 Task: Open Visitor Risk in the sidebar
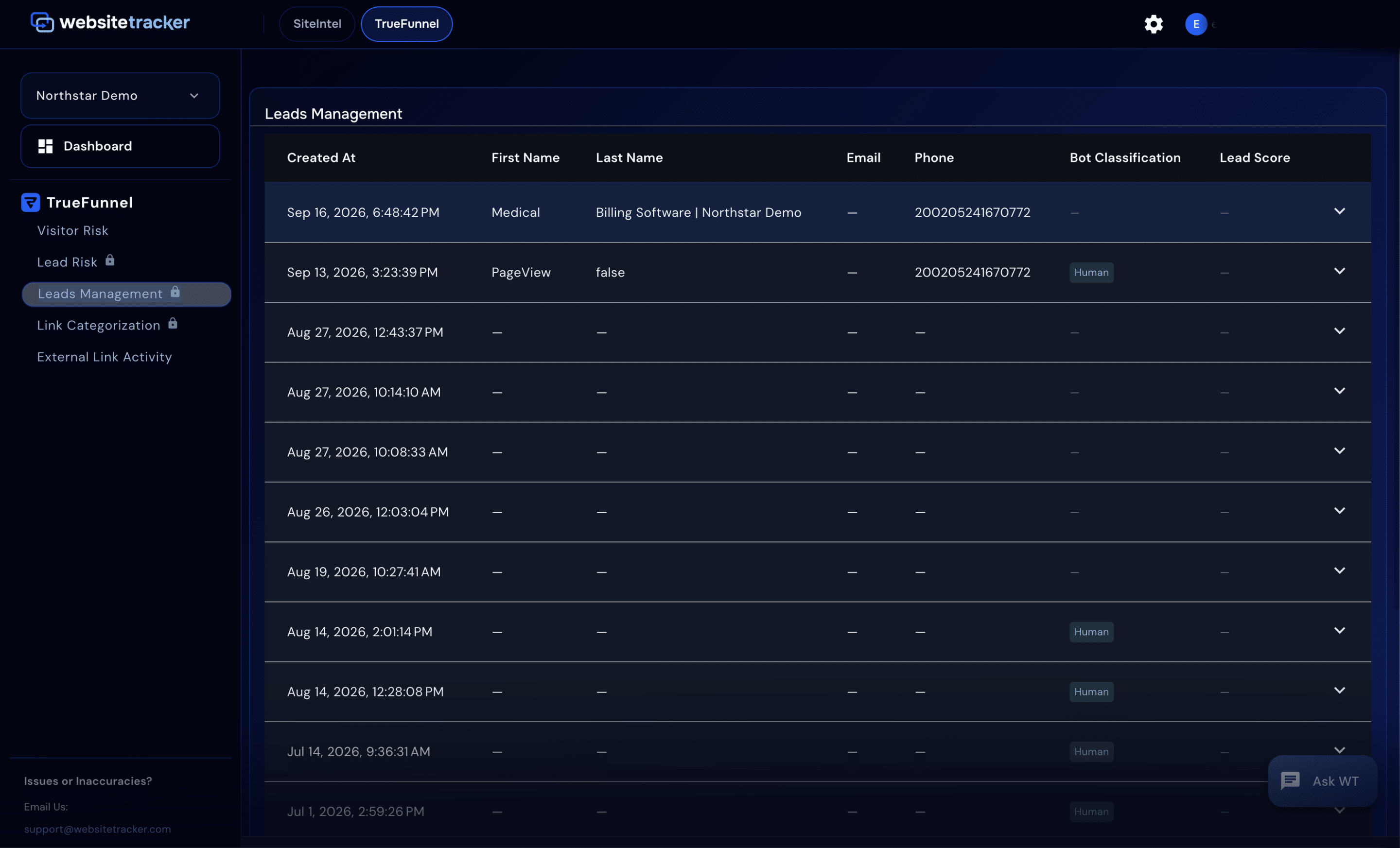[x=73, y=231]
